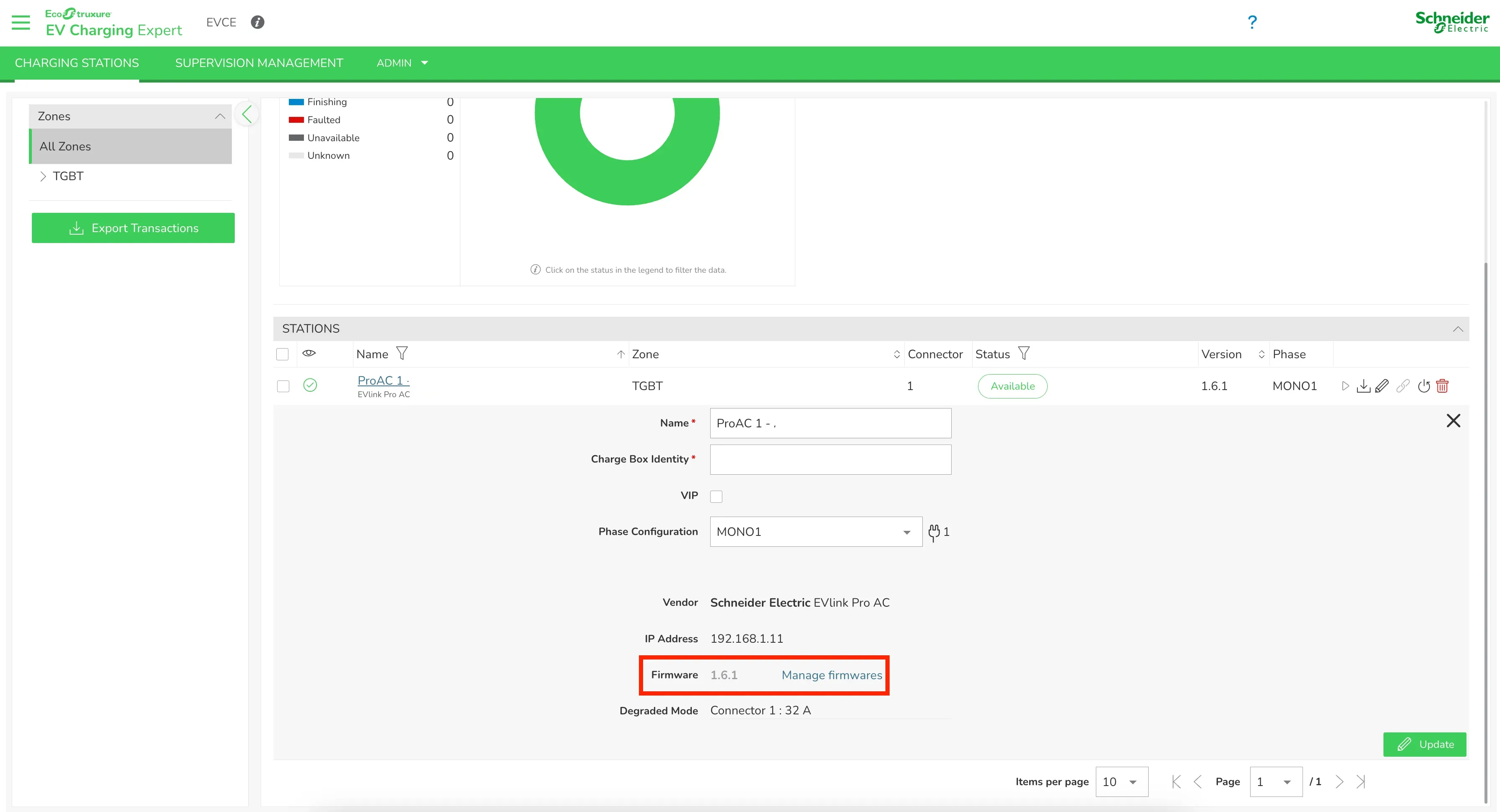Open the ProAC 1 station link
The width and height of the screenshot is (1500, 812).
pos(383,381)
